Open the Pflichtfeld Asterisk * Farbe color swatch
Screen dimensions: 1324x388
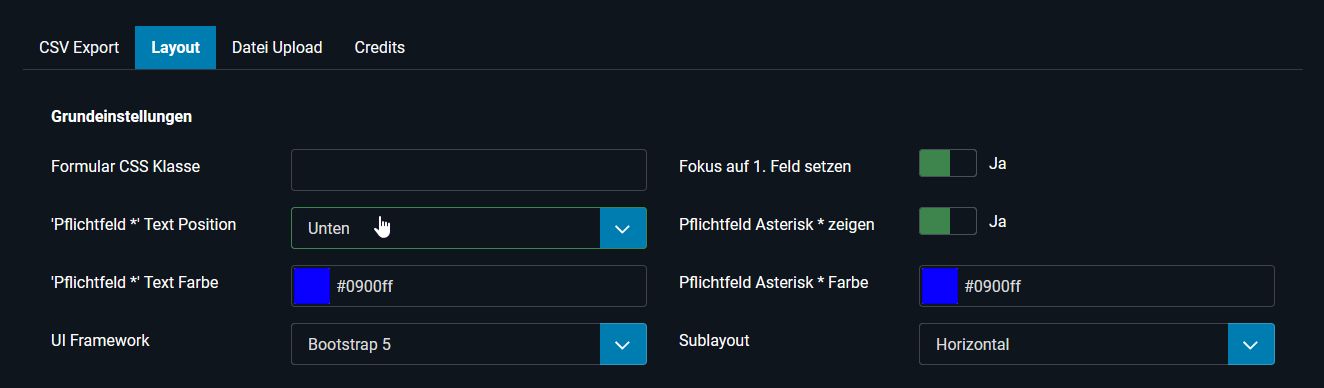tap(940, 286)
